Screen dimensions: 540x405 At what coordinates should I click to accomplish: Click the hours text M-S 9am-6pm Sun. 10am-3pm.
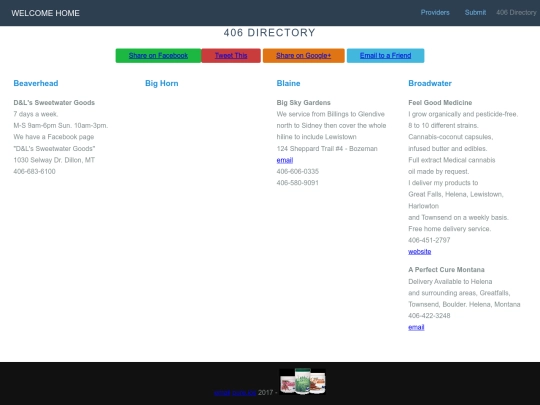pos(61,126)
